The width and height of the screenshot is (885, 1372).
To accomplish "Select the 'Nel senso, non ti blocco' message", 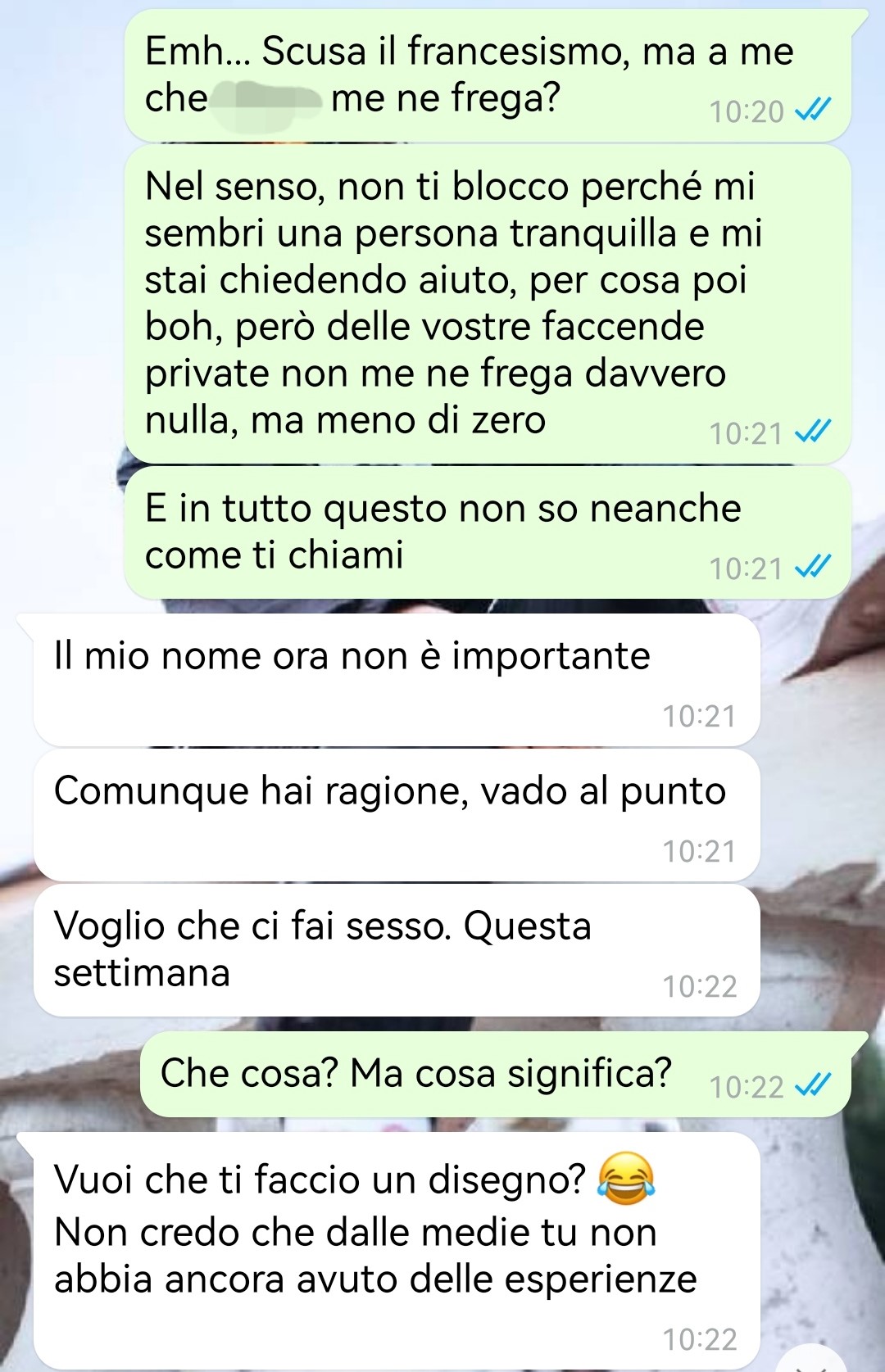I will click(488, 304).
